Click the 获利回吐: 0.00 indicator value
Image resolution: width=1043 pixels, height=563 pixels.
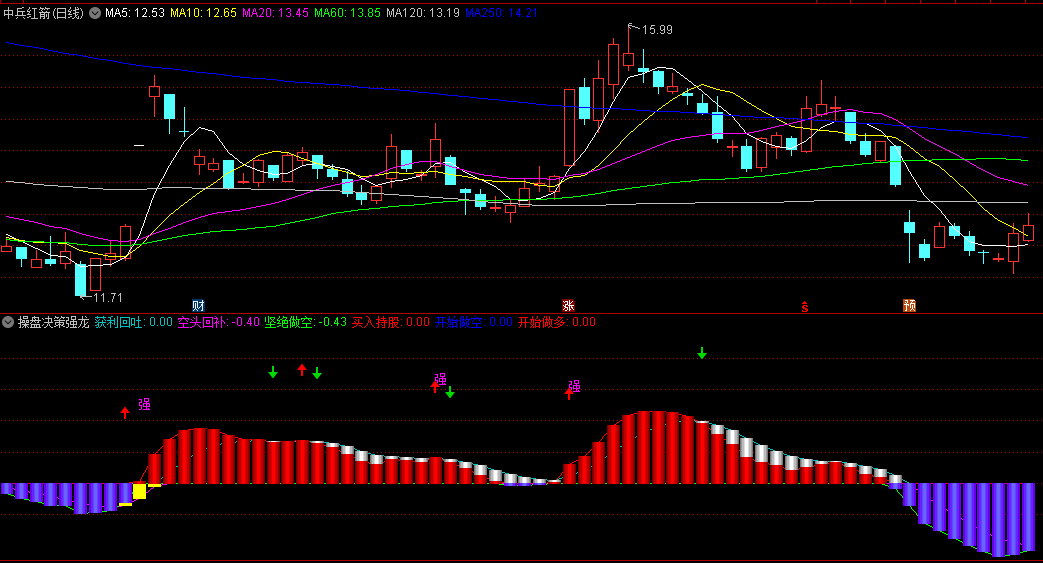(x=134, y=322)
